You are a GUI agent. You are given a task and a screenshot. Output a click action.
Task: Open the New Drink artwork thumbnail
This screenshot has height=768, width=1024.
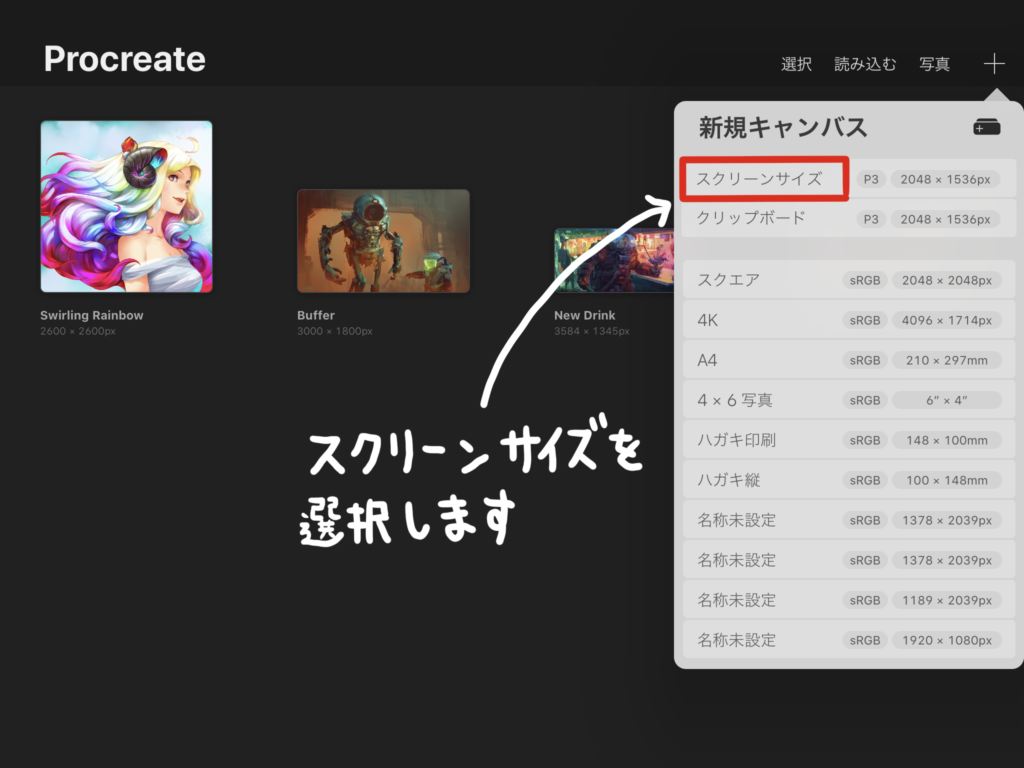(x=614, y=260)
